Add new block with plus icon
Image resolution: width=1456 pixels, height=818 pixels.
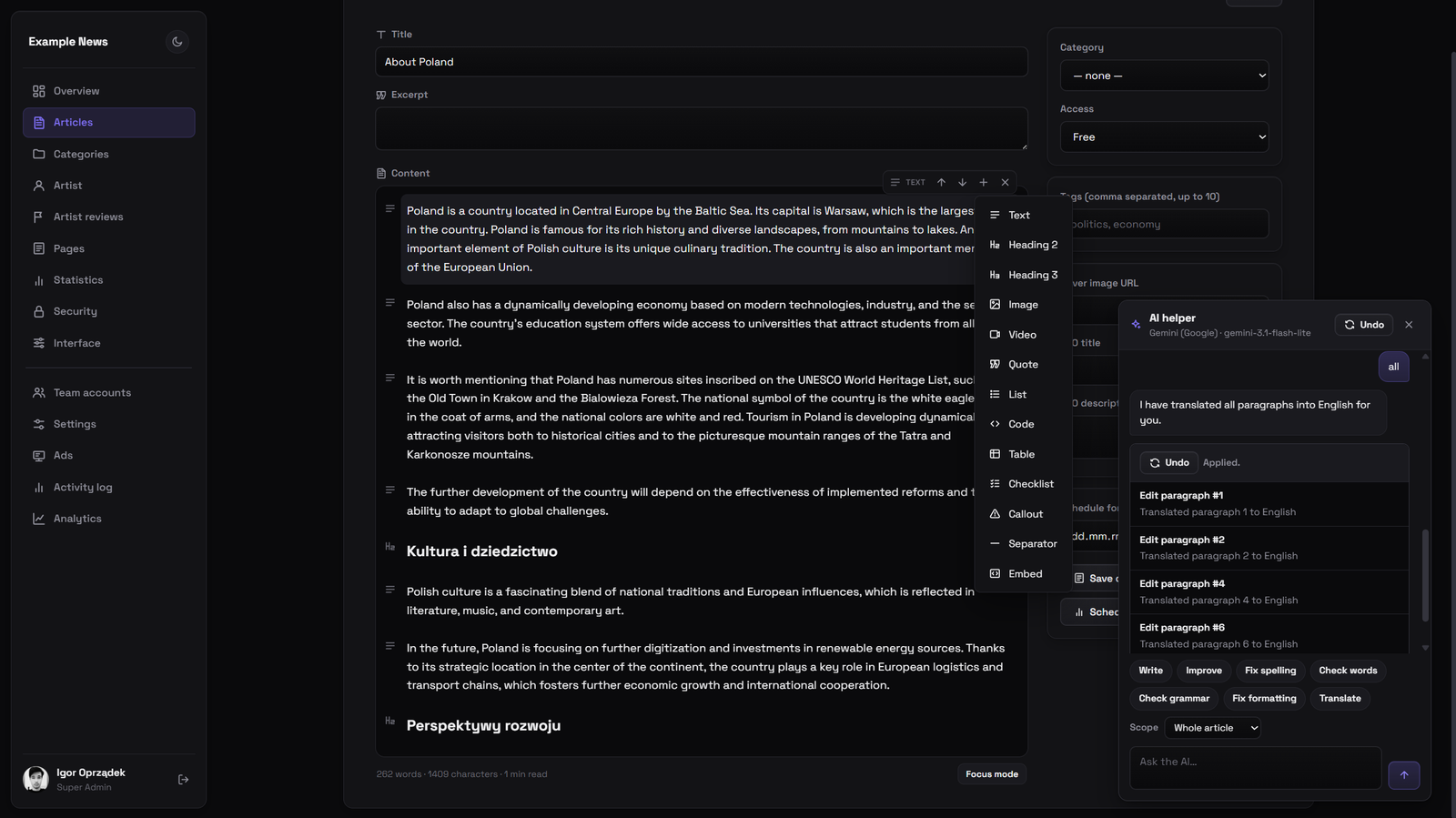pyautogui.click(x=983, y=182)
